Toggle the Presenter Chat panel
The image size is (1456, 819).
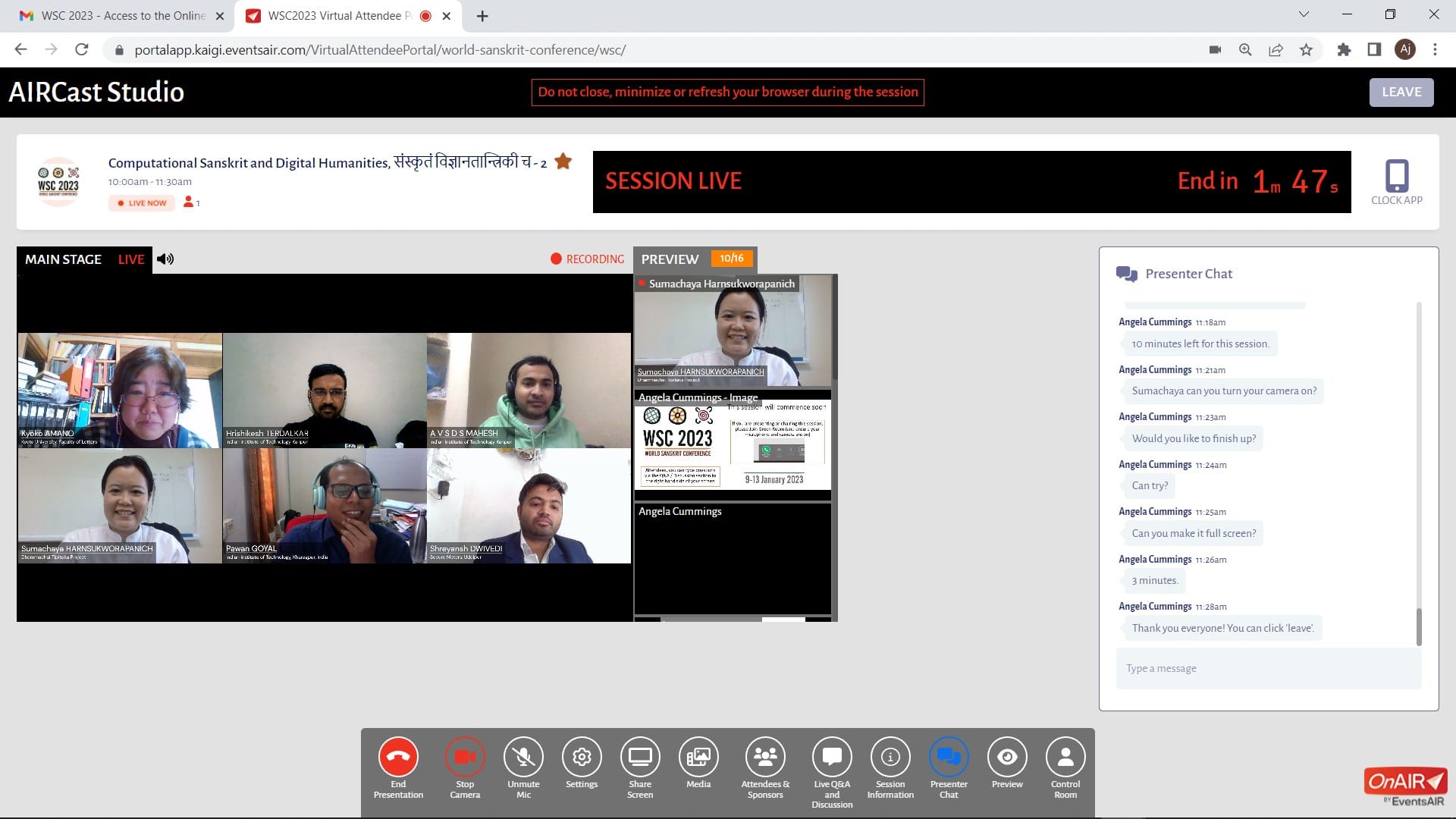[949, 757]
